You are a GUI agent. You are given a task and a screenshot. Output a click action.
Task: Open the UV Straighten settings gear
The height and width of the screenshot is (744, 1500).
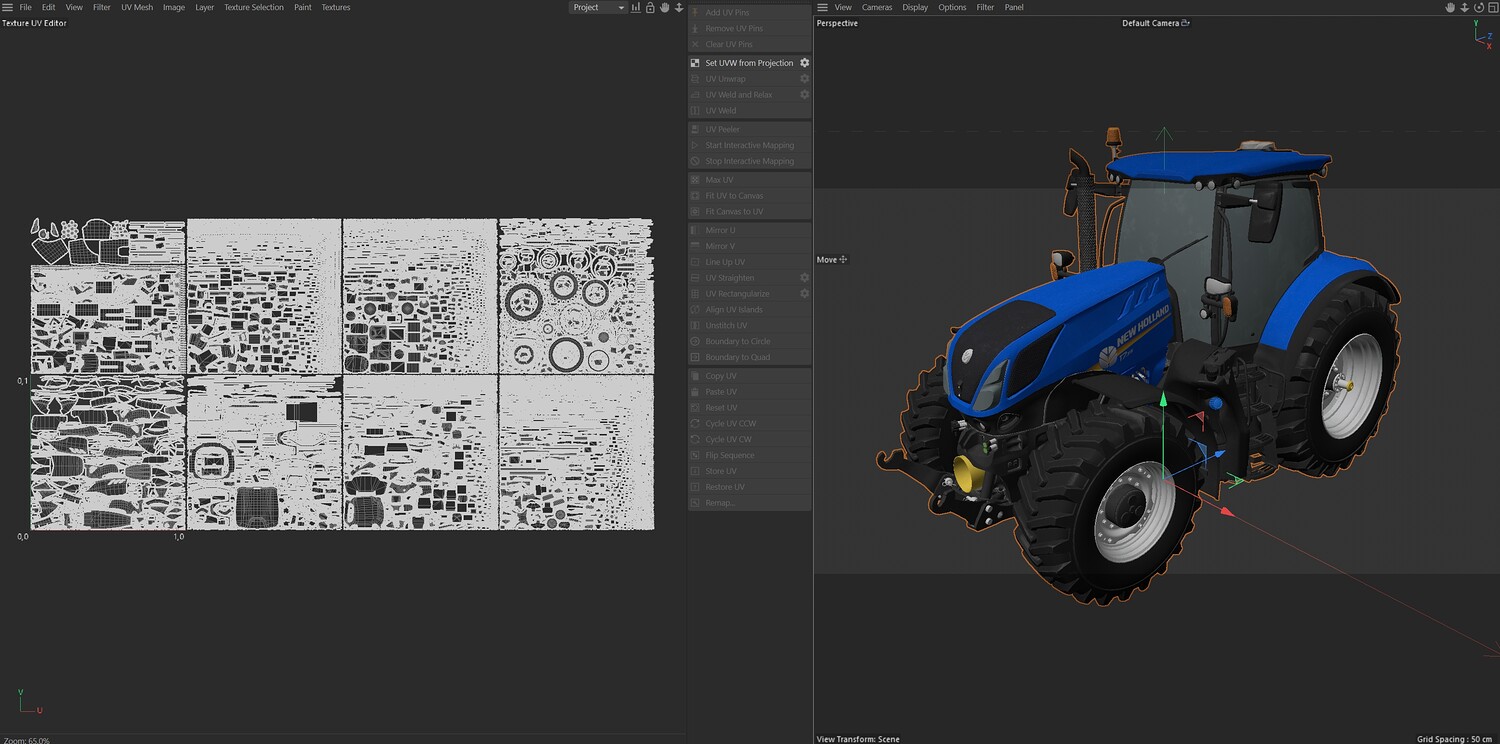(x=804, y=278)
